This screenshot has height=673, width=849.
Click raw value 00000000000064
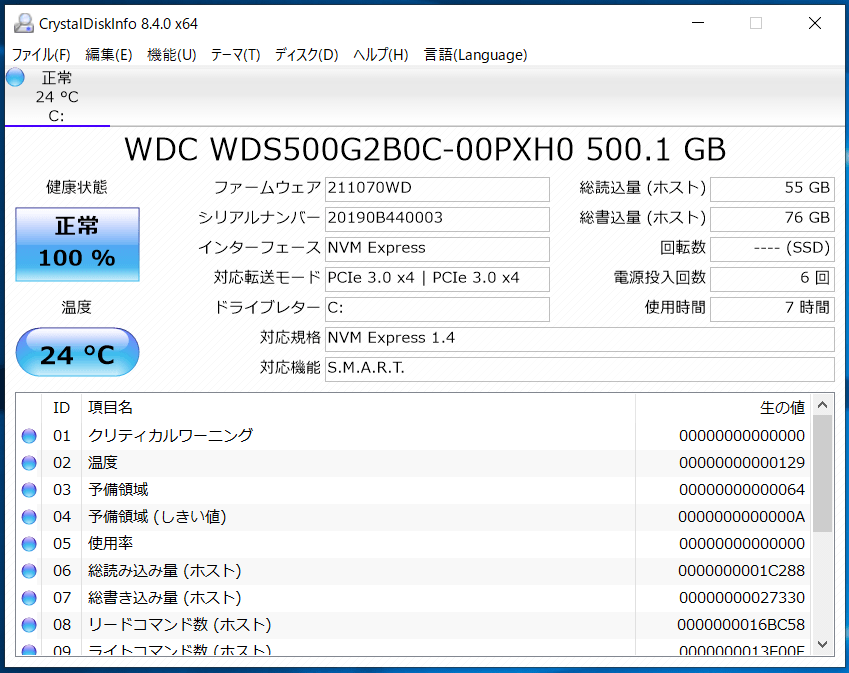coord(742,490)
